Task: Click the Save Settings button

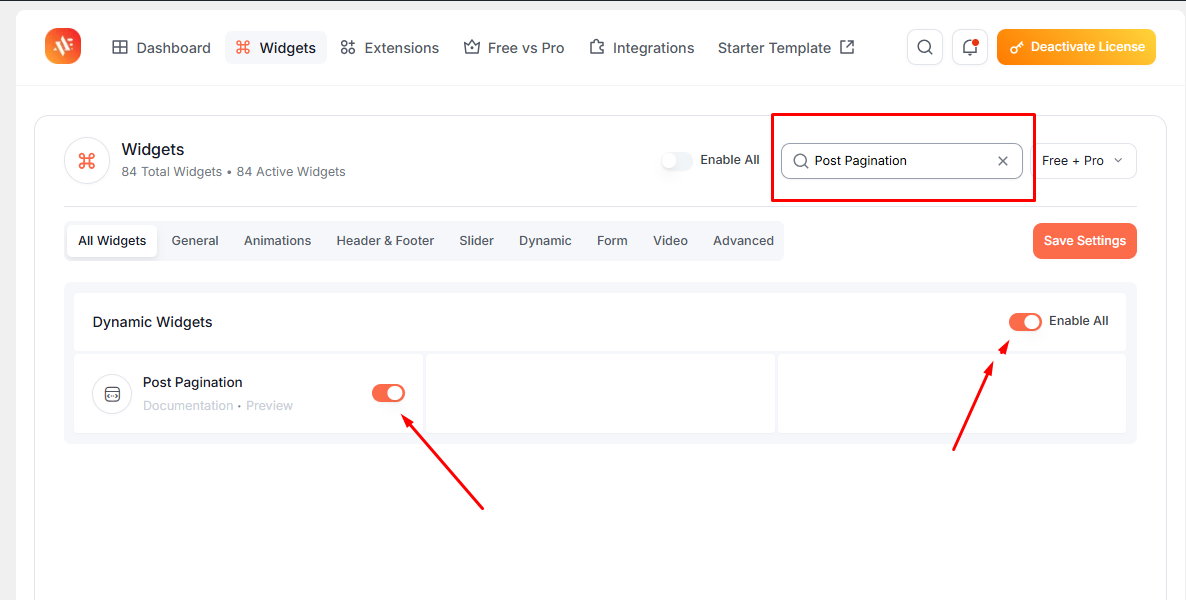Action: 1085,241
